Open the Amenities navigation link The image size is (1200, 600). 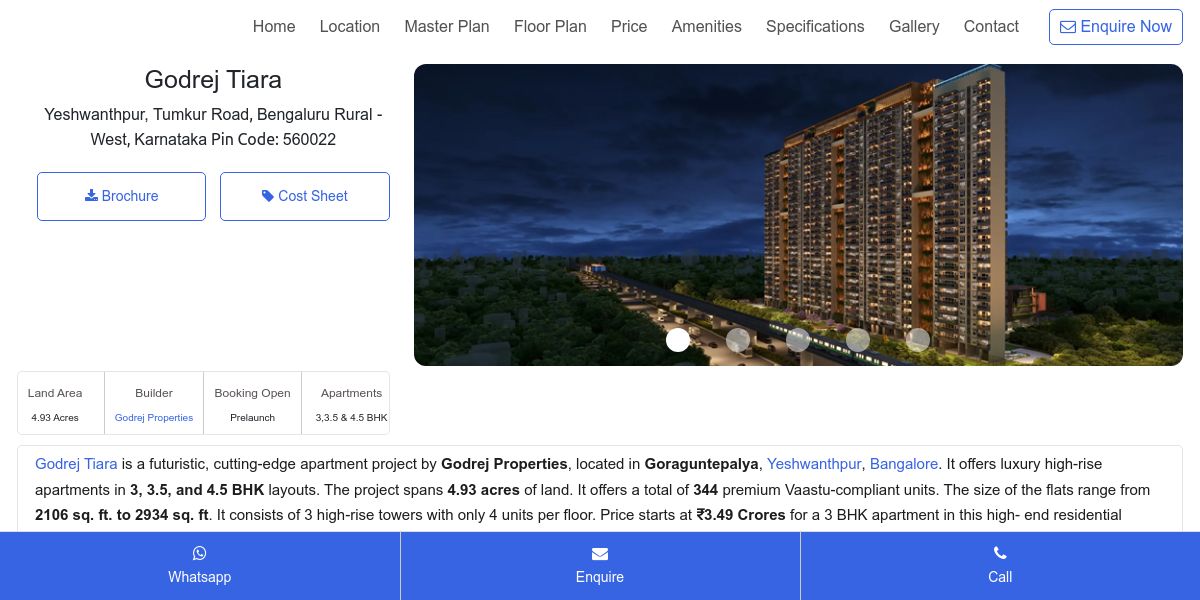pyautogui.click(x=707, y=27)
